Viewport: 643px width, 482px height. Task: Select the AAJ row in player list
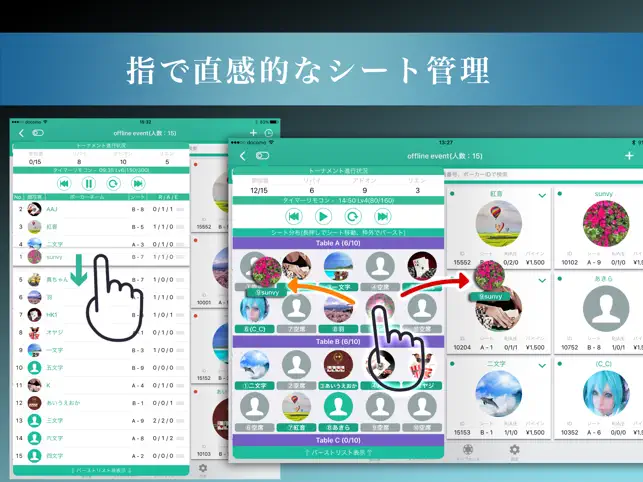(x=101, y=209)
